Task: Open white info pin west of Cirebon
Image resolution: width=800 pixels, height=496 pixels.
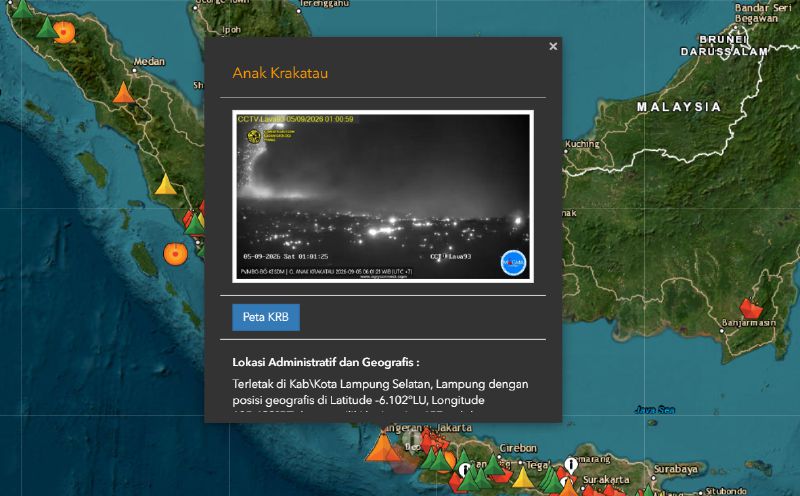Action: [464, 470]
